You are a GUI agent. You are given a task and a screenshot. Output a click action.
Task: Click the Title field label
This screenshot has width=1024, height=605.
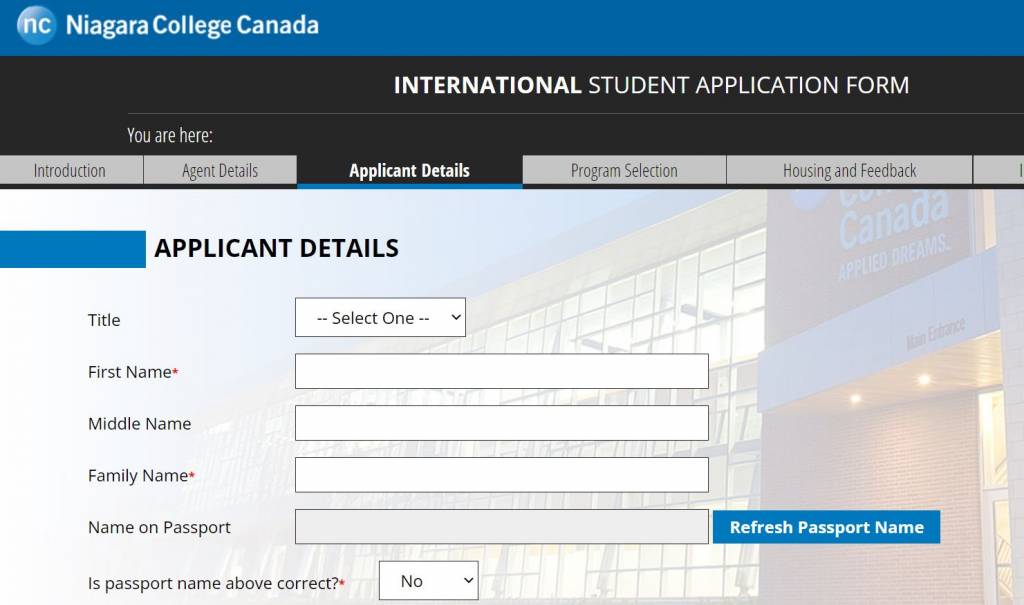pos(104,320)
